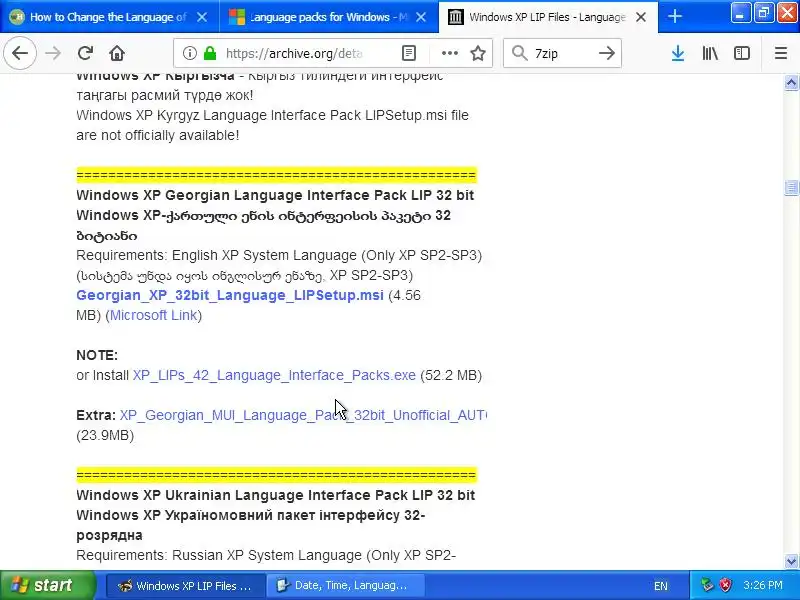Open the downloads panel
The height and width of the screenshot is (600, 800).
coord(678,53)
